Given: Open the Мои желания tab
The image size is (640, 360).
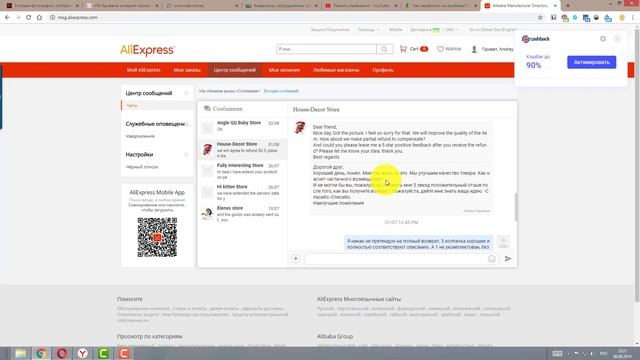Looking at the screenshot, I should (x=284, y=70).
